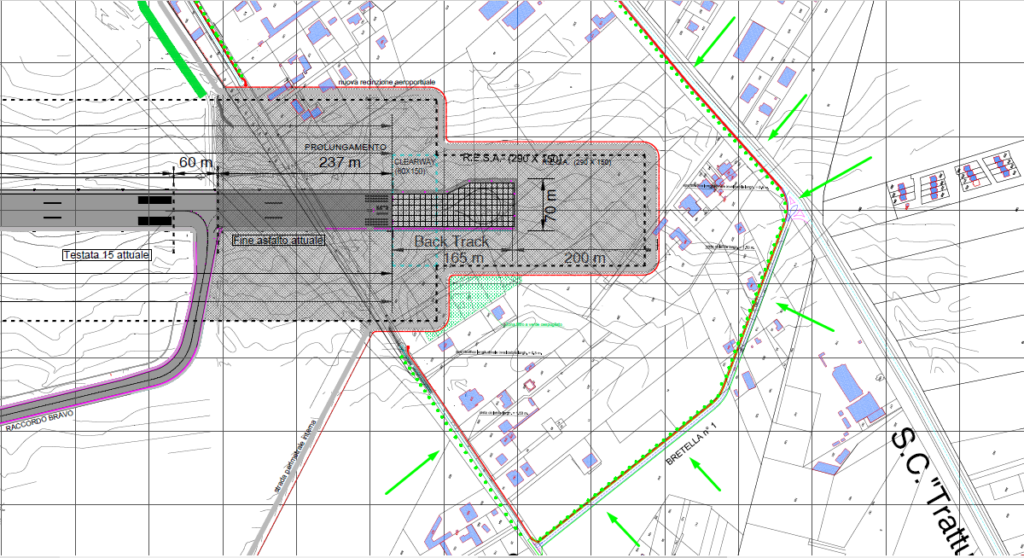Click the "Testata 15 attuale" label
Viewport: 1024px width, 558px height.
(x=107, y=255)
